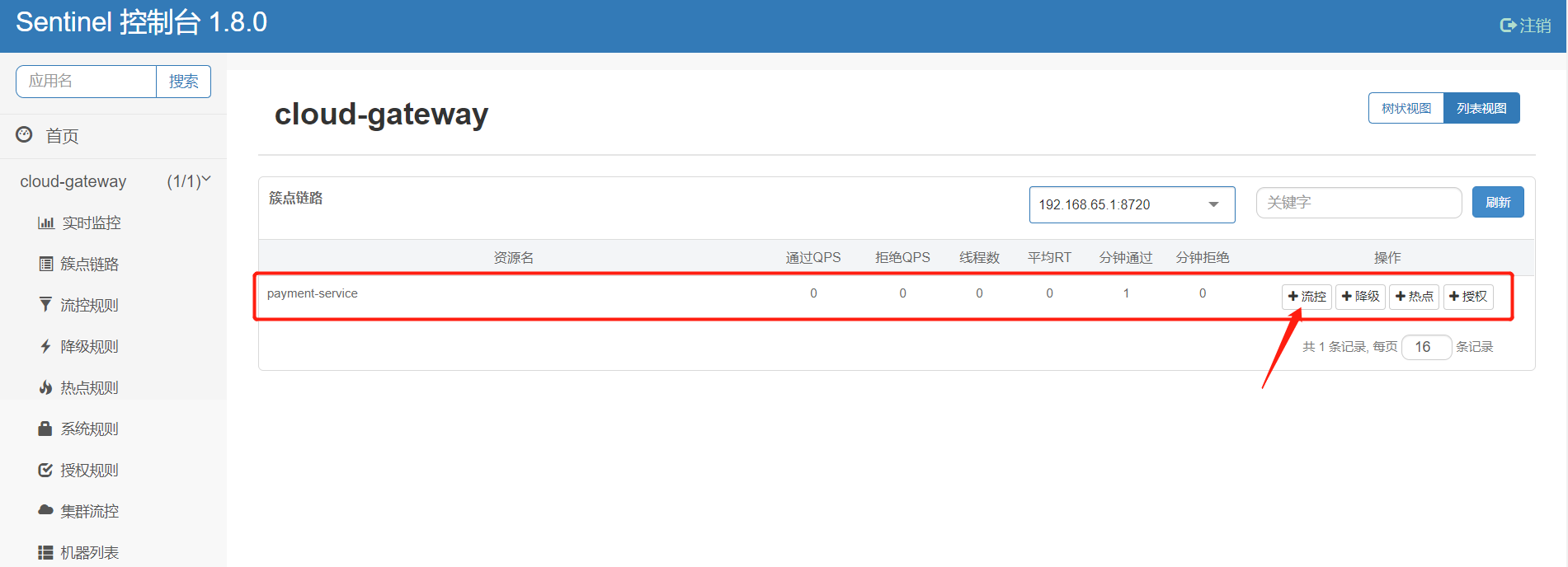This screenshot has width=1568, height=567.
Task: Add 降级 rule for payment-service
Action: (x=1360, y=297)
